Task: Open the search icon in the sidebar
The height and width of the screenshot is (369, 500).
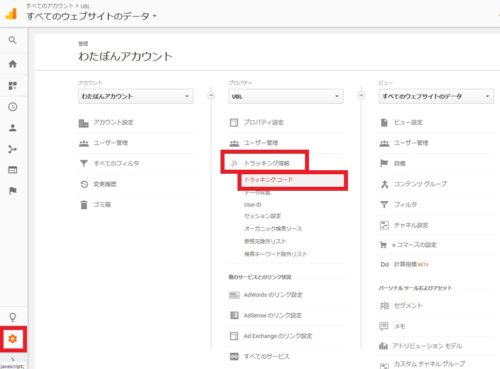Action: [12, 40]
